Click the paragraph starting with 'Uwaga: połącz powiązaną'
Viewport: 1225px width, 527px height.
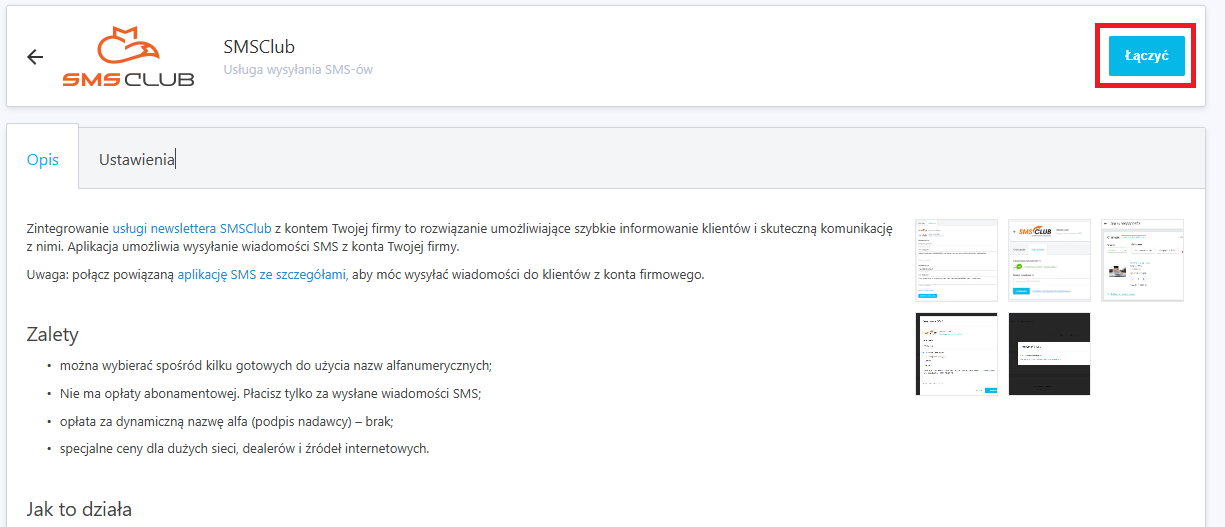pos(366,274)
